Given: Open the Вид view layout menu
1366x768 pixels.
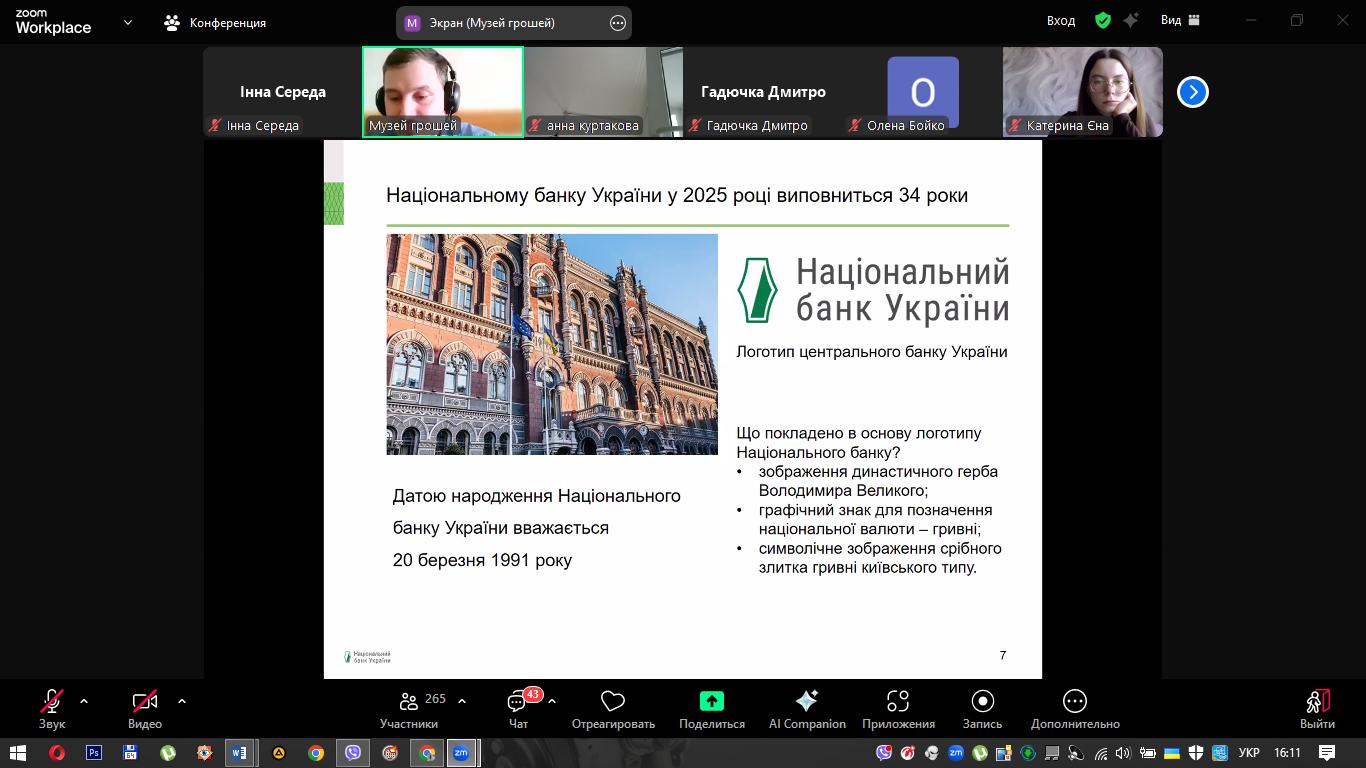Looking at the screenshot, I should [1180, 20].
